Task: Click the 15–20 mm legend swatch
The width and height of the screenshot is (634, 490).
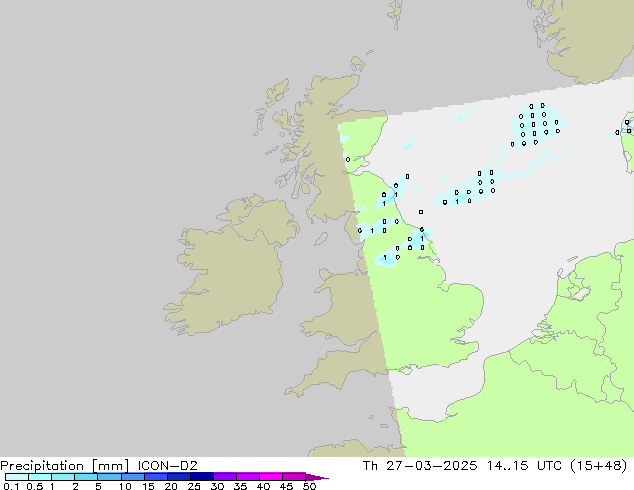Action: tap(155, 477)
